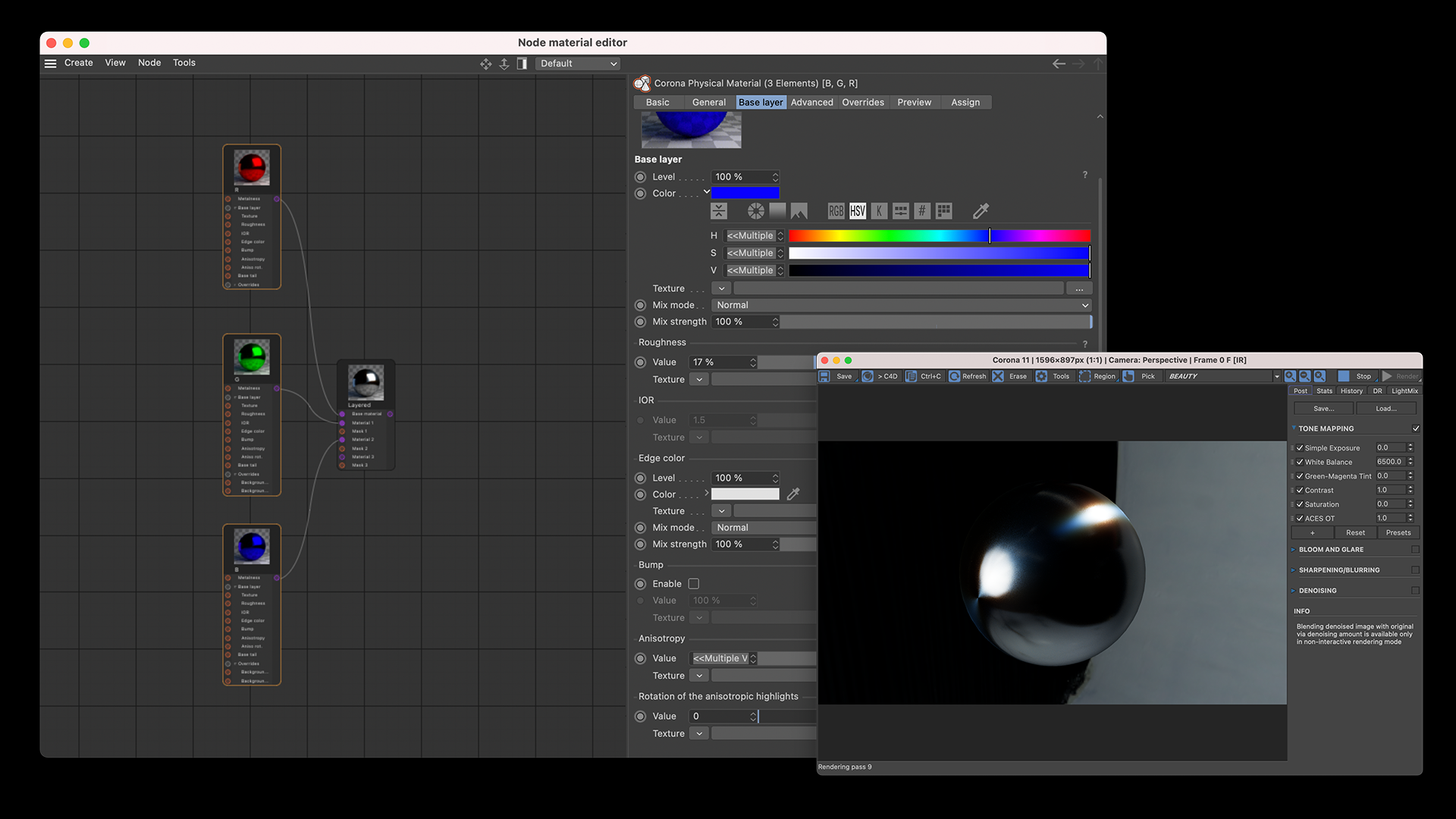Image resolution: width=1456 pixels, height=819 pixels.
Task: Click the Edge color white swatch
Action: pyautogui.click(x=745, y=494)
